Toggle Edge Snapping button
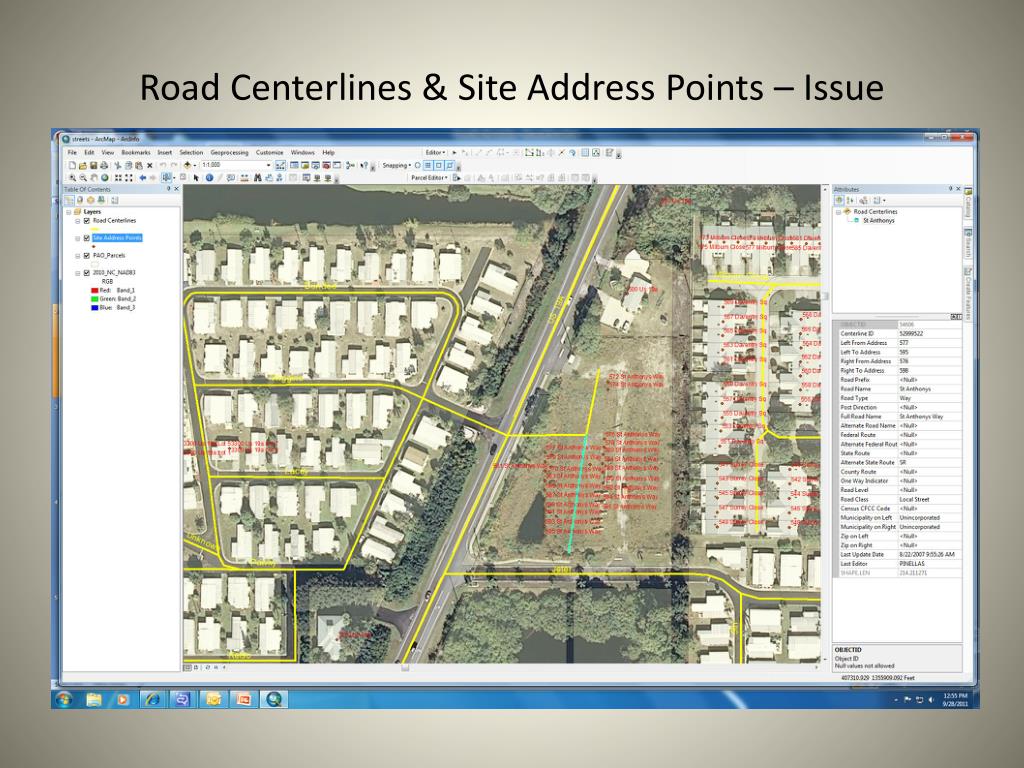The width and height of the screenshot is (1024, 768). [x=449, y=166]
